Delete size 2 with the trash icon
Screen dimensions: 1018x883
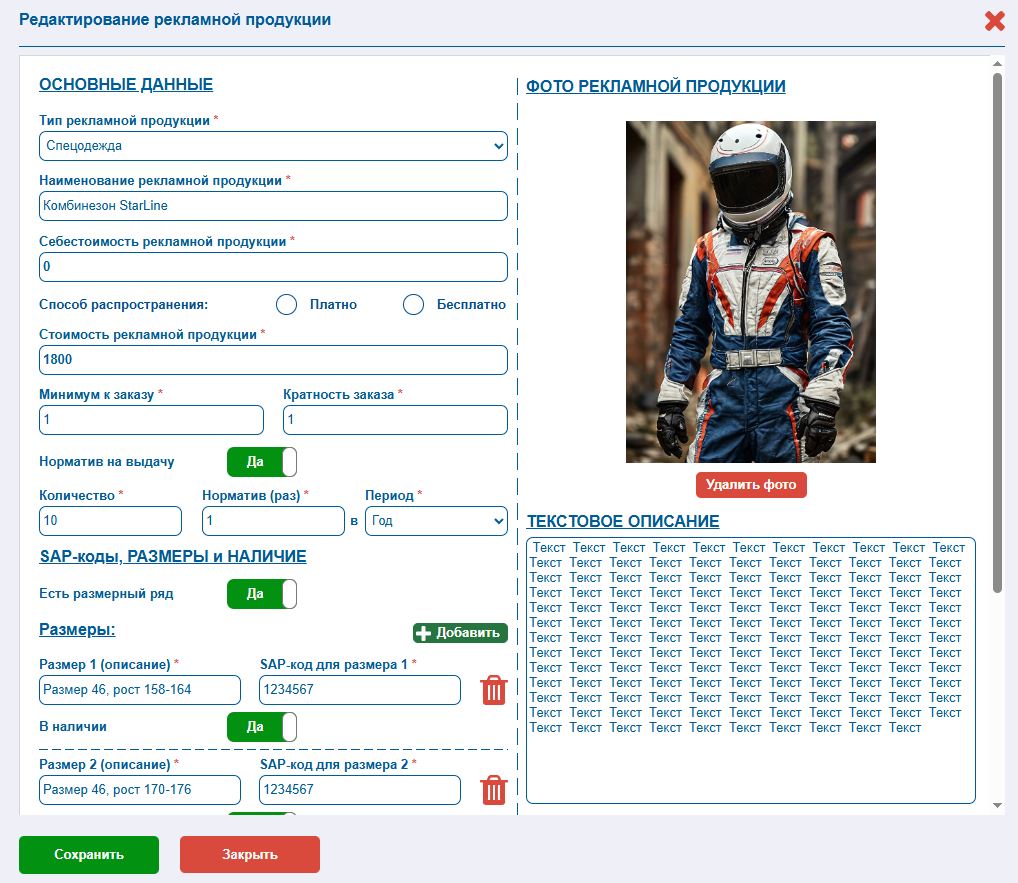(x=493, y=790)
